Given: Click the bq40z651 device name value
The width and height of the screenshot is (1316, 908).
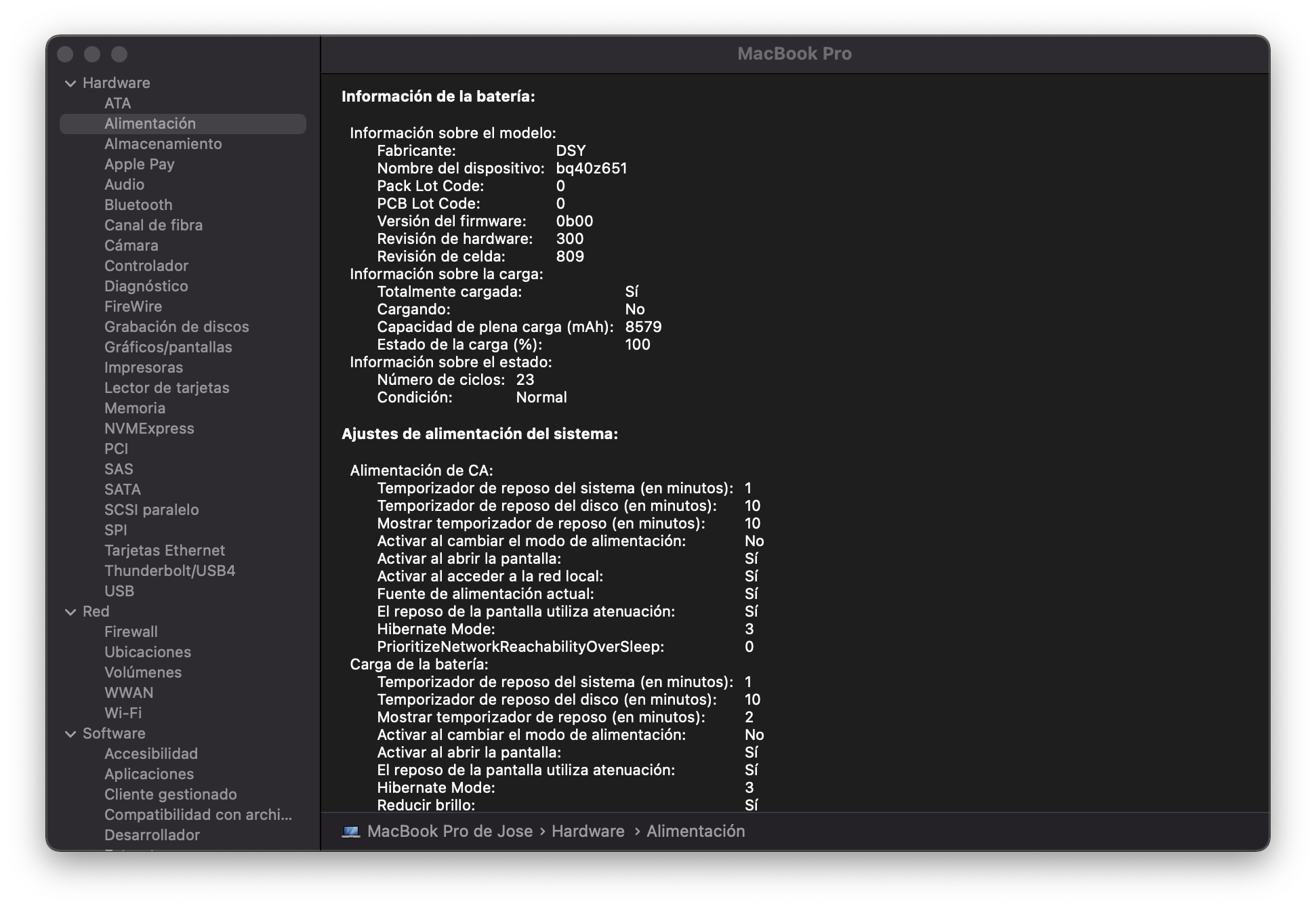Looking at the screenshot, I should [592, 168].
